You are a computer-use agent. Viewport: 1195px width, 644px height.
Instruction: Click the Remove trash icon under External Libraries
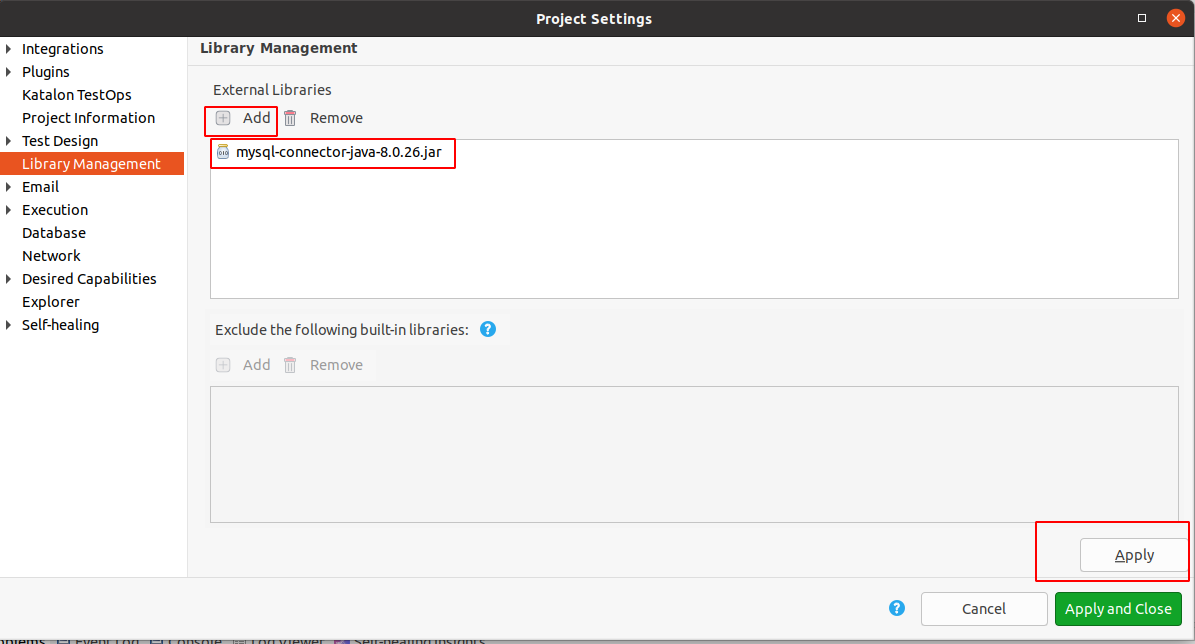pyautogui.click(x=290, y=118)
